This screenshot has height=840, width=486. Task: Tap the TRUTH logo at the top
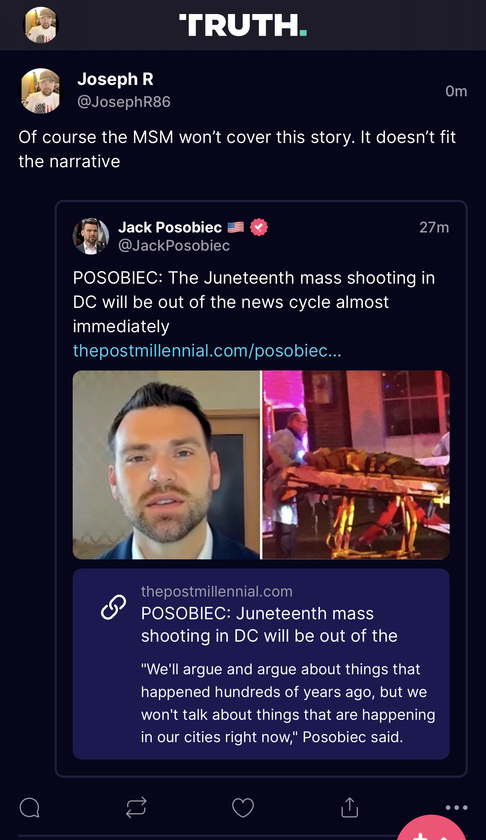pyautogui.click(x=243, y=25)
